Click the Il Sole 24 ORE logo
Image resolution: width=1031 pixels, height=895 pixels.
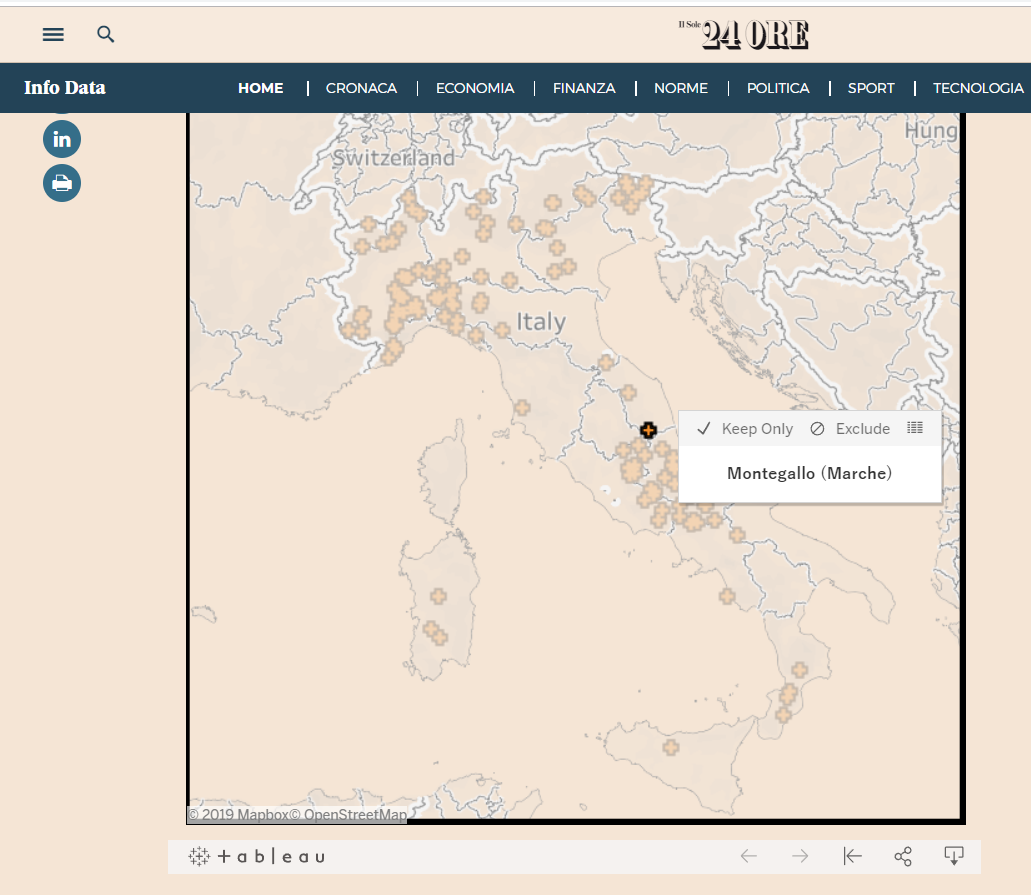[x=744, y=34]
